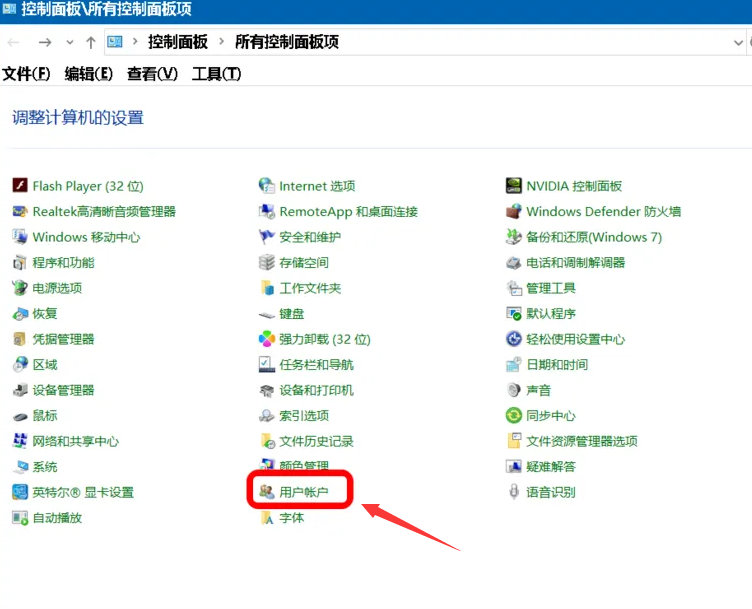Open the 凭据管理器 icon
Viewport: 752px width, 609px height.
[x=20, y=339]
